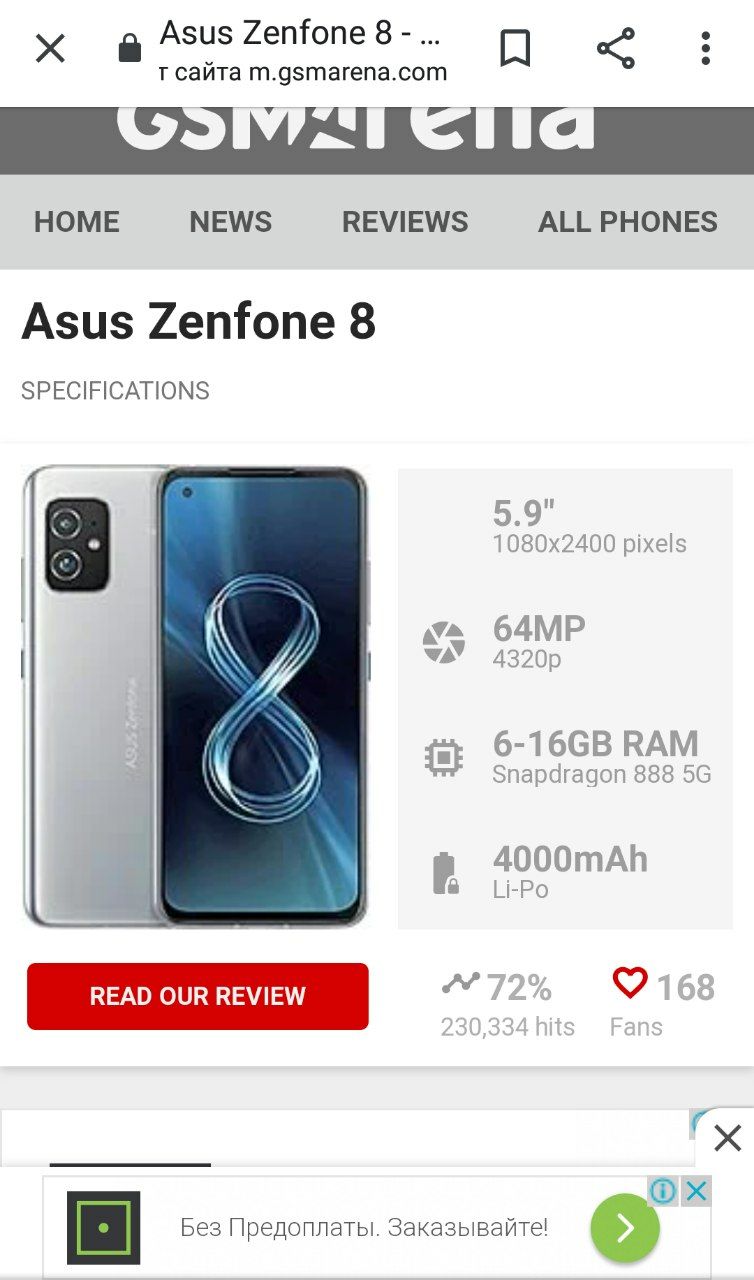Open the Asus Zenfone 8 phone image
The width and height of the screenshot is (754, 1280).
(x=196, y=696)
